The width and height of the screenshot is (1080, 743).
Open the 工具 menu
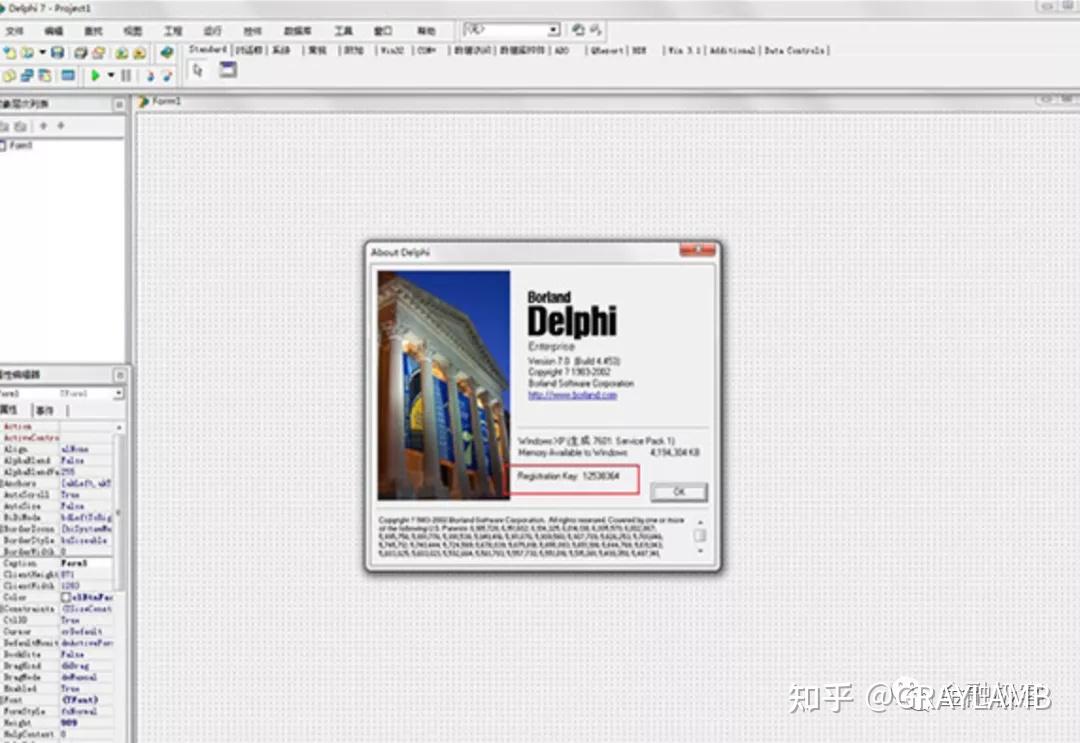click(x=343, y=31)
